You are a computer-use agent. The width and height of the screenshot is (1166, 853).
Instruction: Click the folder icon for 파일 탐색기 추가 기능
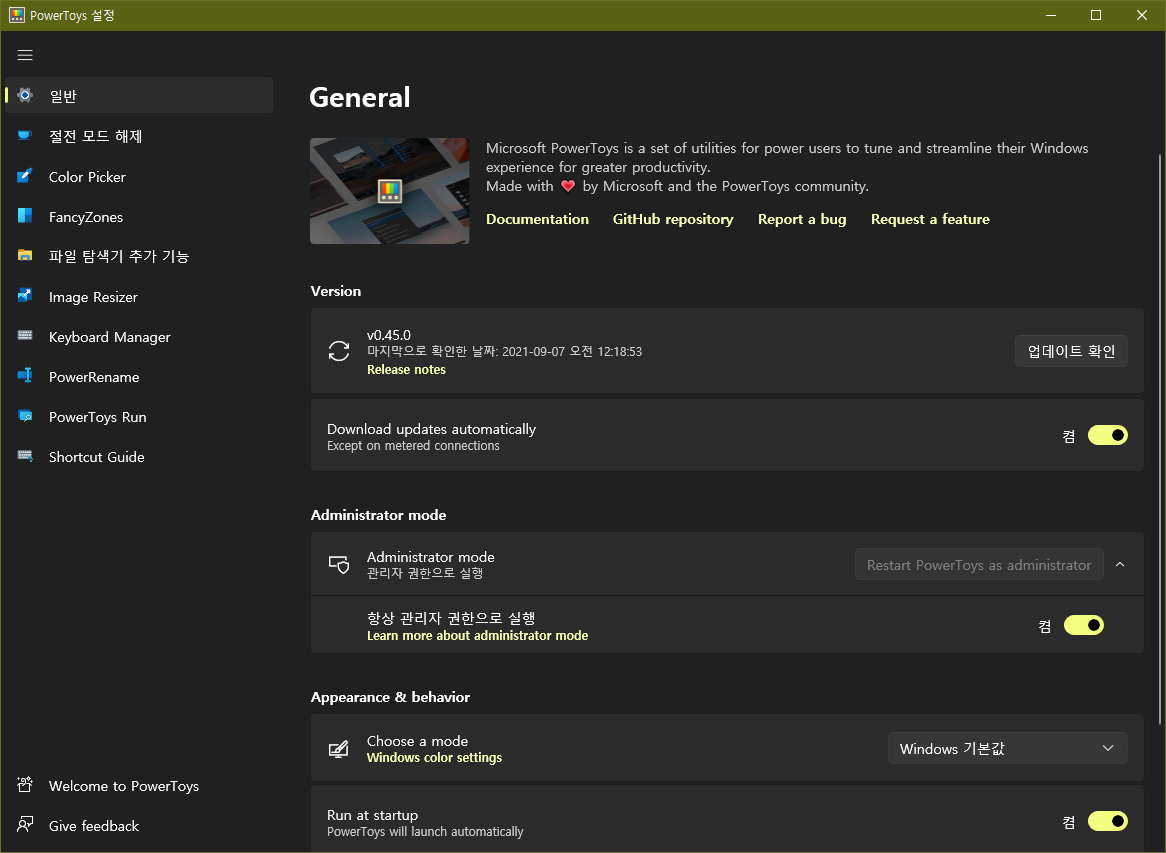pyautogui.click(x=25, y=256)
